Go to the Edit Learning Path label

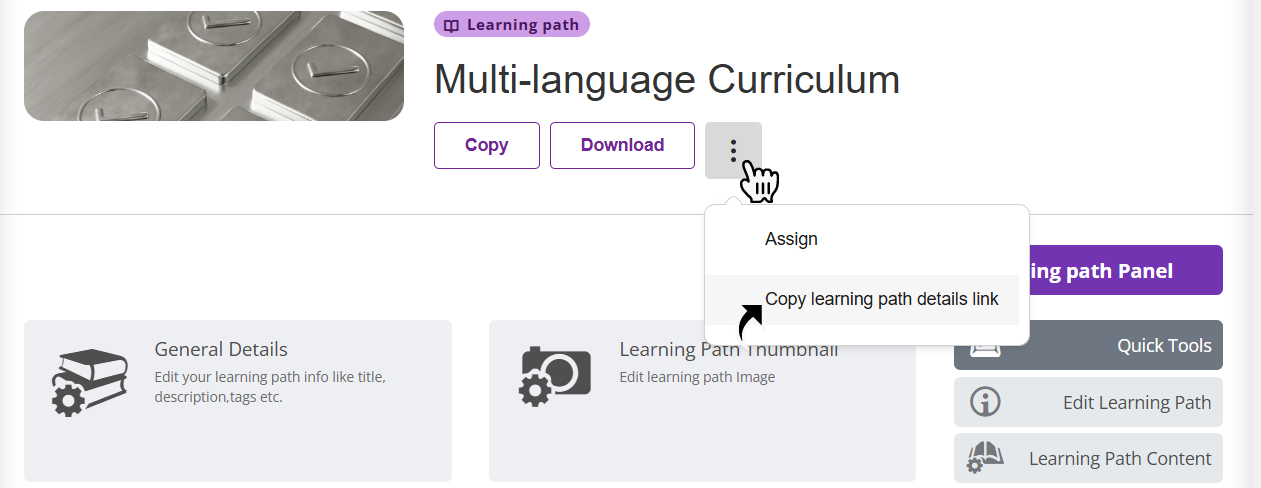coord(1137,403)
